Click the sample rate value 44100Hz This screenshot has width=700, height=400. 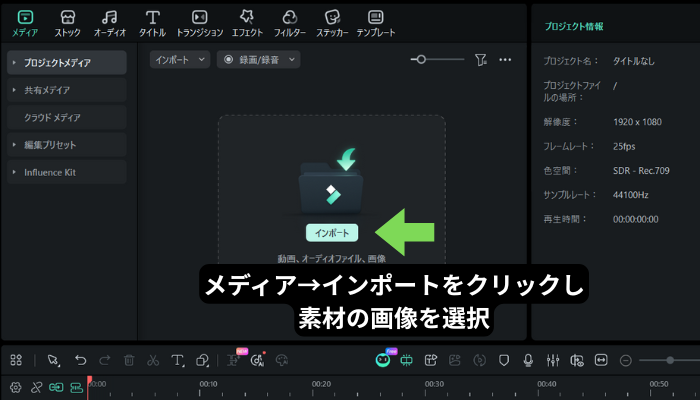[x=630, y=195]
